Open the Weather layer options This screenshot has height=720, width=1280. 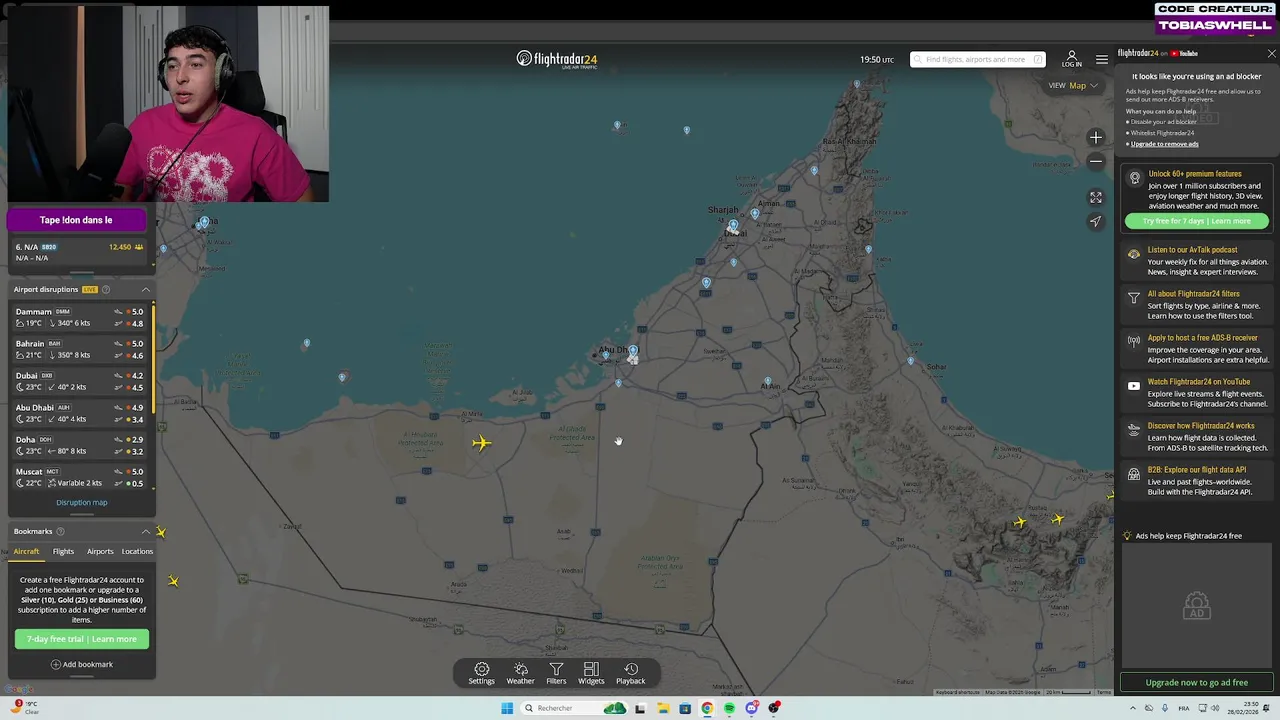click(520, 673)
